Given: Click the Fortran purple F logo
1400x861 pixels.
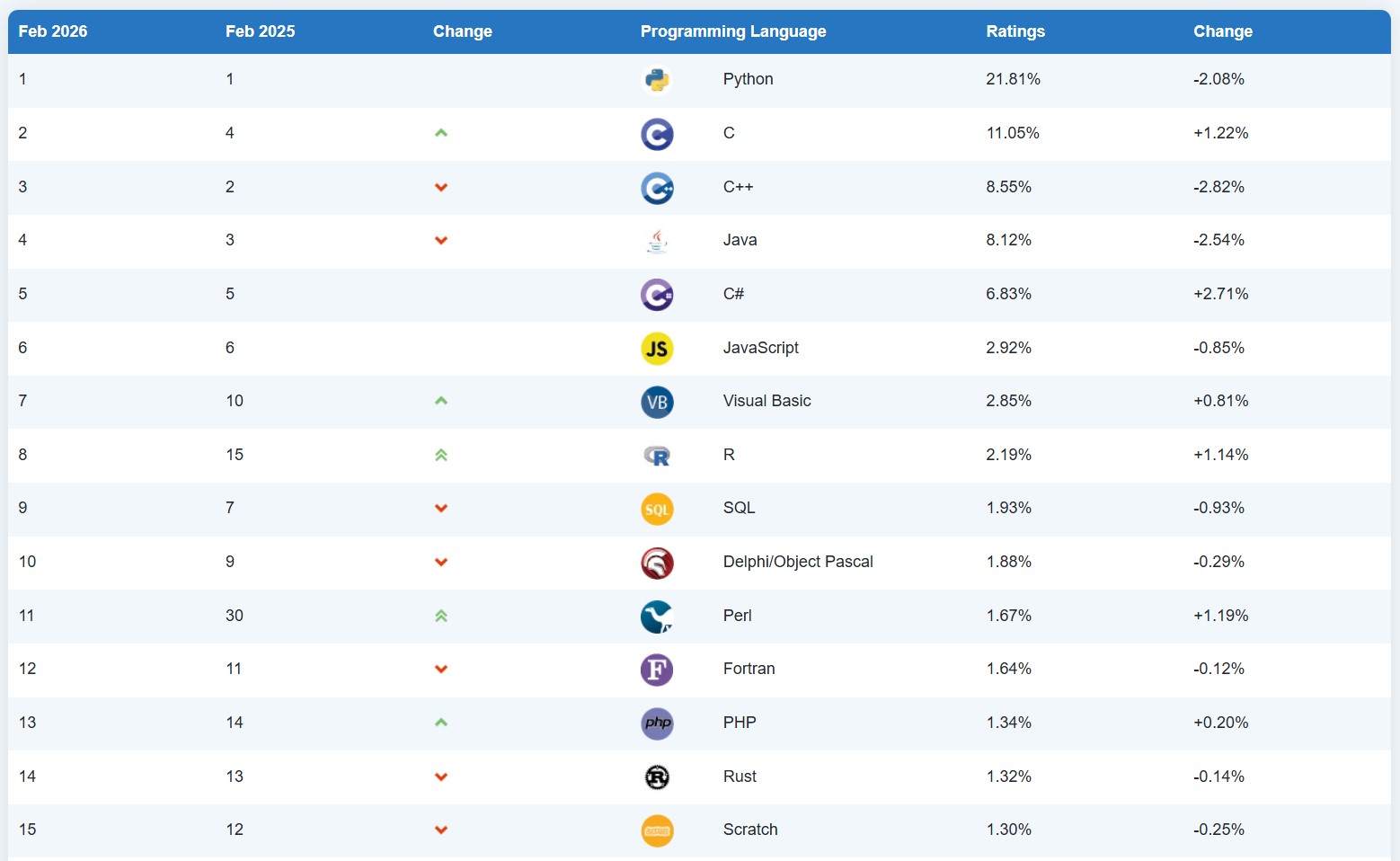Looking at the screenshot, I should tap(657, 670).
